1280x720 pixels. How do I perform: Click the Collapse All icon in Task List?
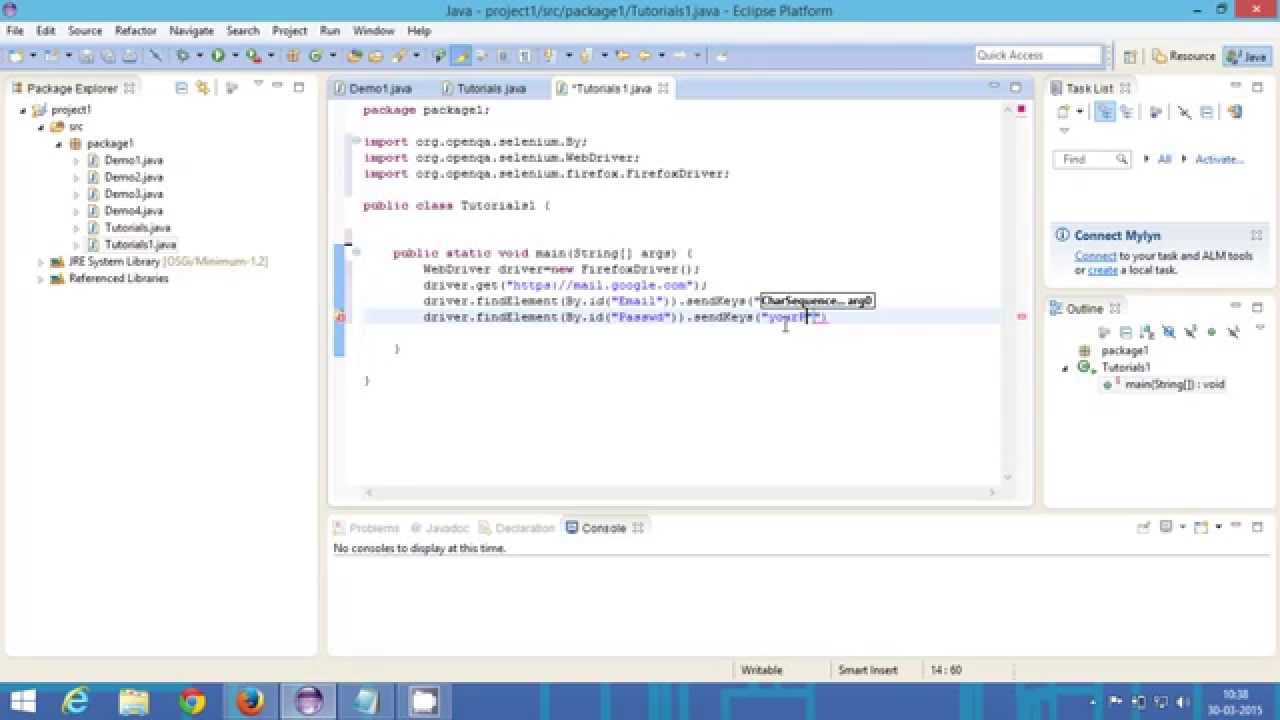1207,112
